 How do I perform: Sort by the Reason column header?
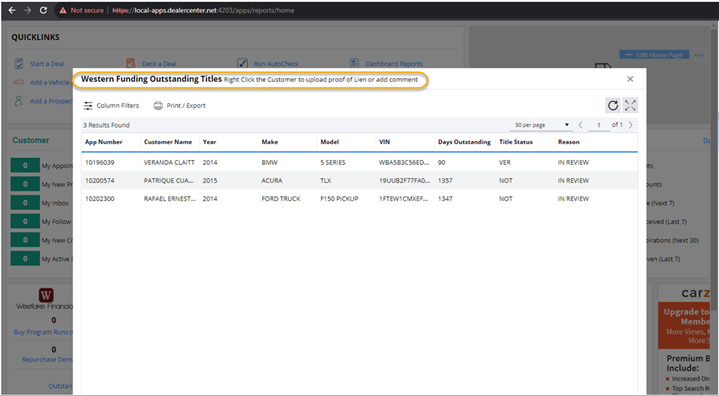click(569, 142)
